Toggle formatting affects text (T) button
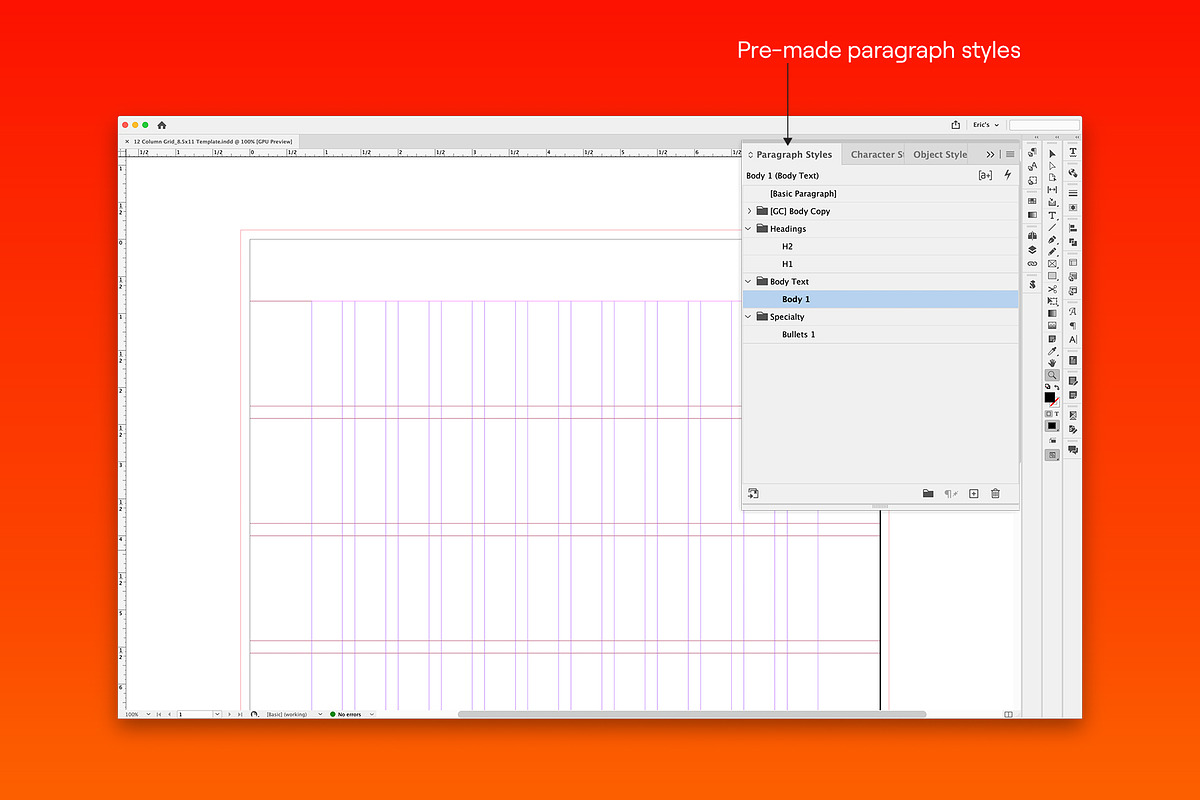The image size is (1200, 800). (x=1057, y=413)
